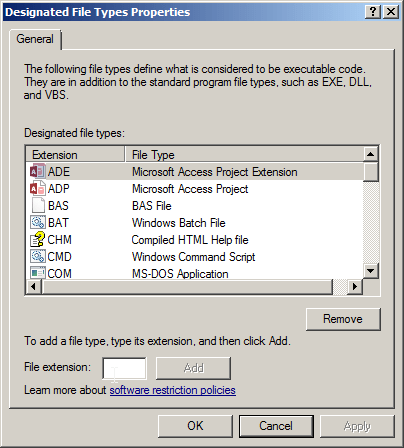The image size is (404, 448).
Task: Click the ADP Access Project icon
Action: pos(38,189)
